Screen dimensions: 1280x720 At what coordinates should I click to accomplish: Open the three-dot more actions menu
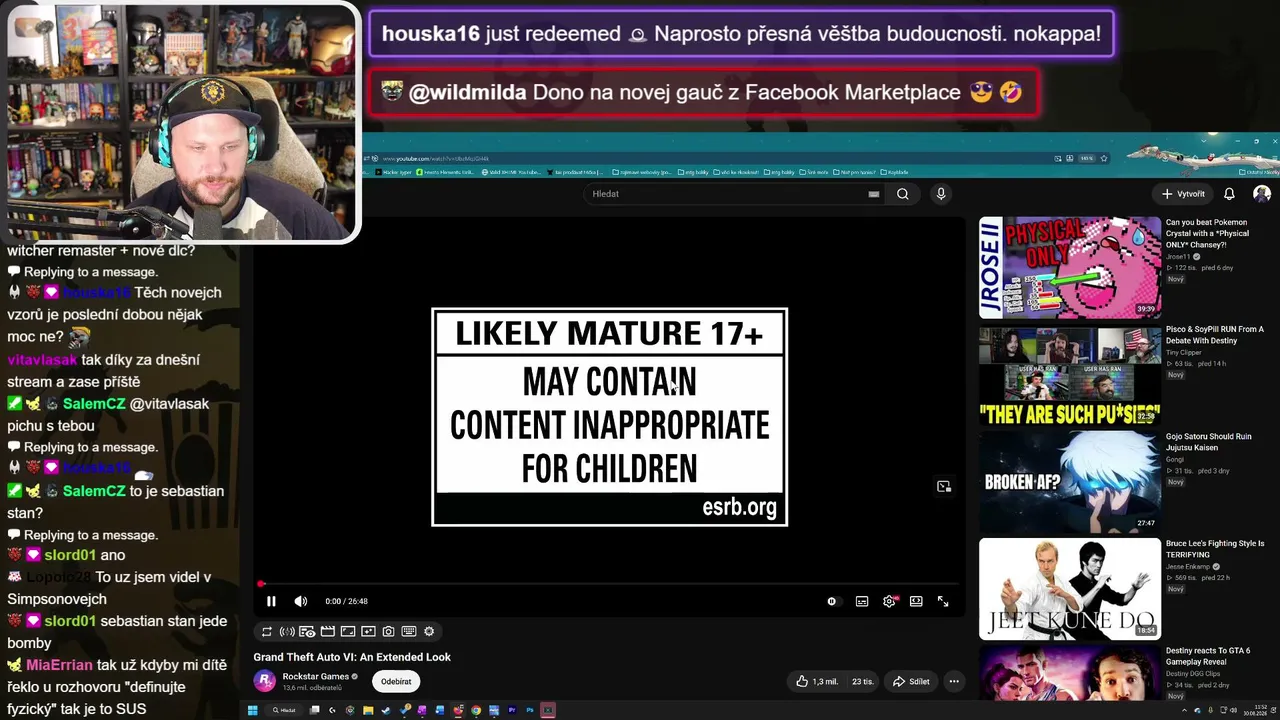pos(954,681)
